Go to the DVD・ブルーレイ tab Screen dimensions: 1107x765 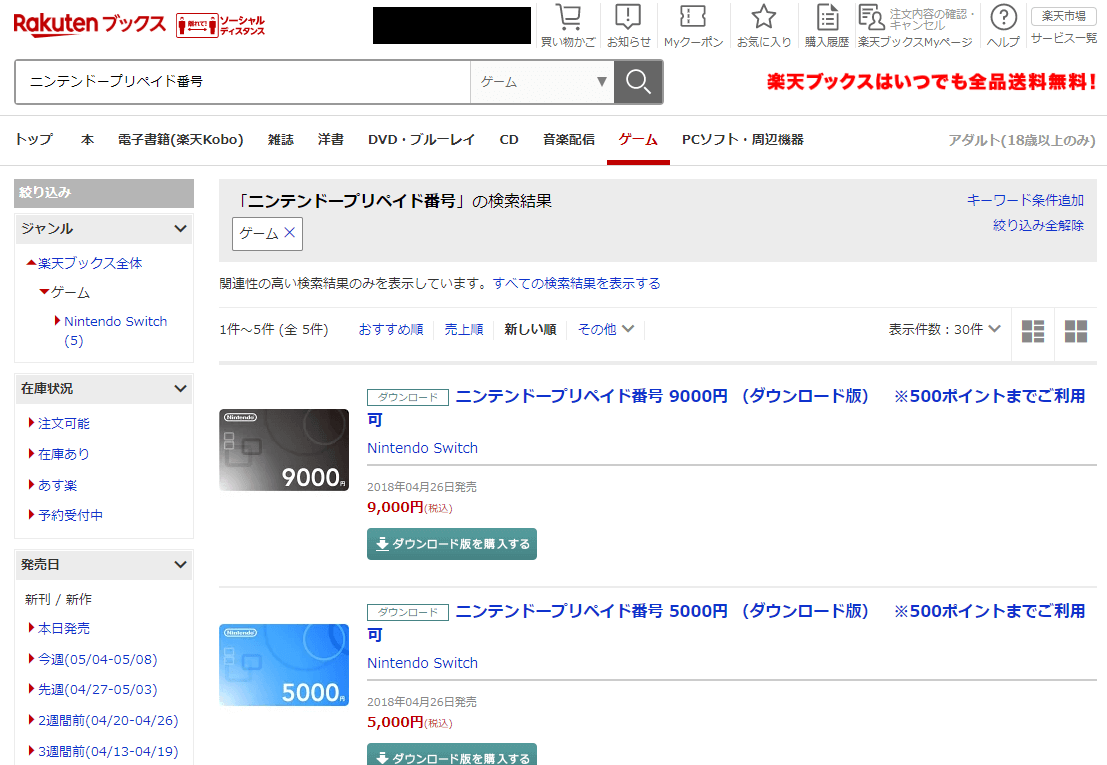(421, 140)
